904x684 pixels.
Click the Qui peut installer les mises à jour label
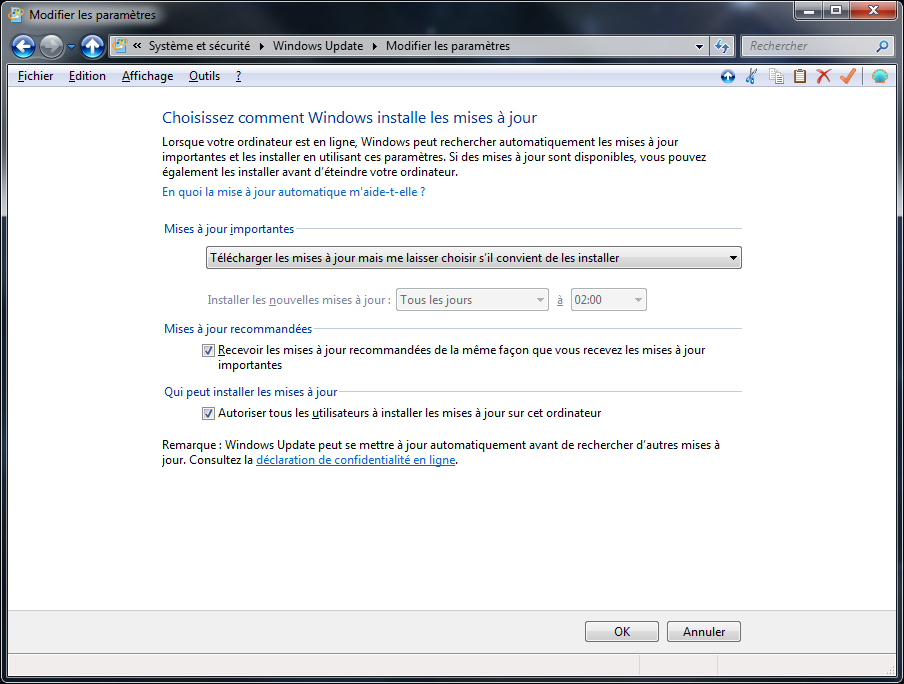[251, 392]
